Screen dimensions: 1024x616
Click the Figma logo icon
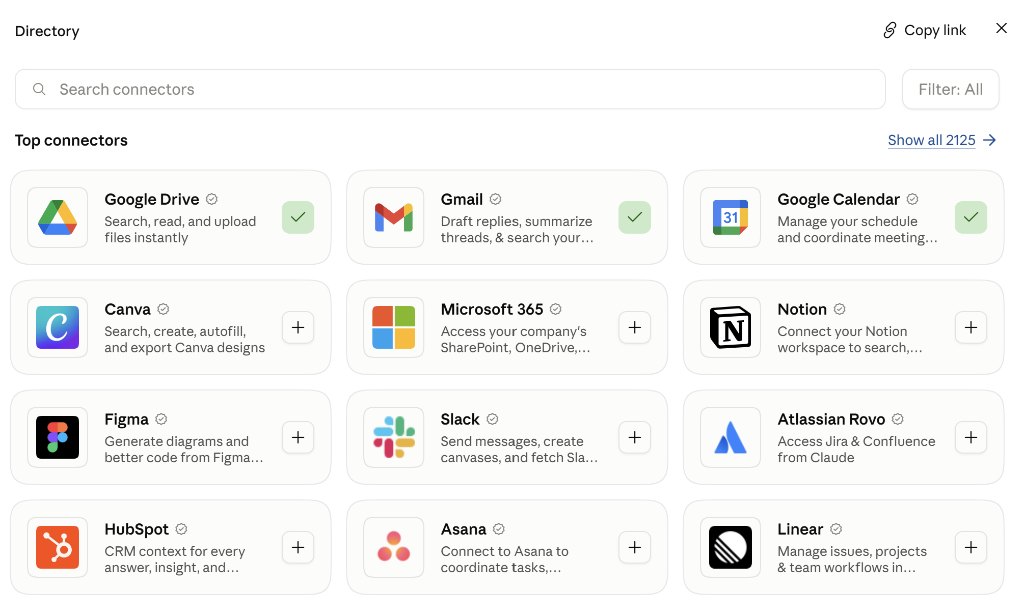point(57,437)
